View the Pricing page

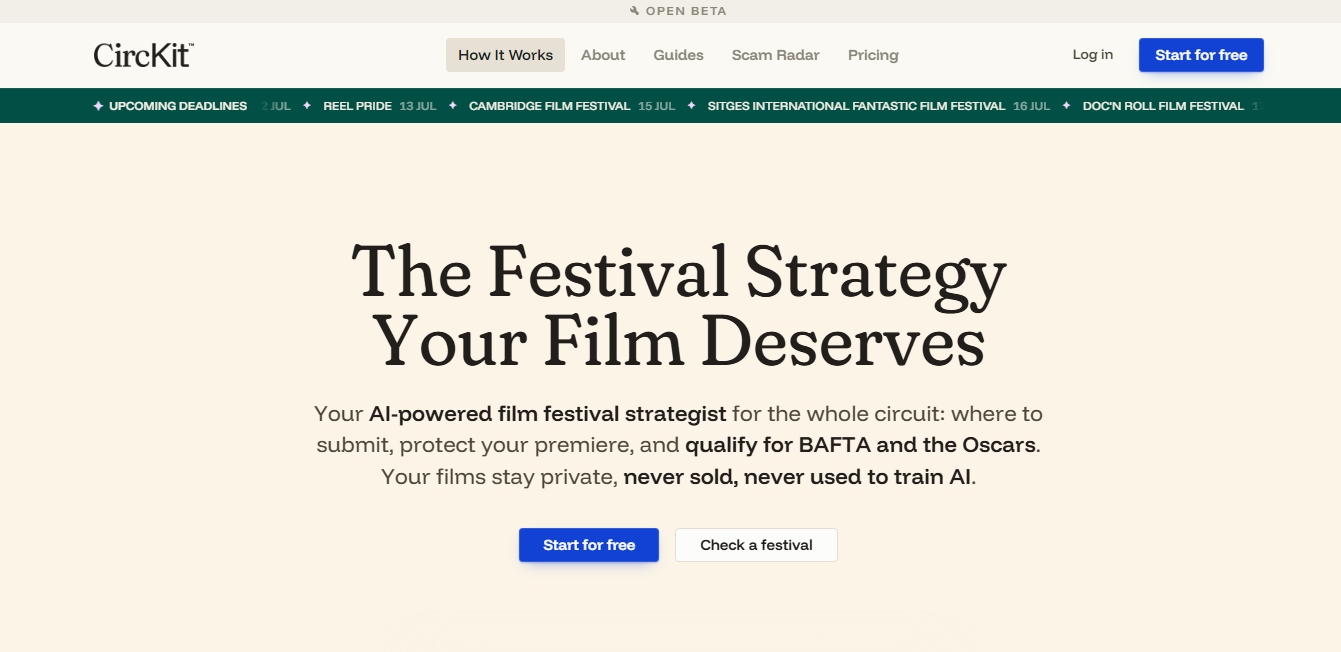point(873,55)
